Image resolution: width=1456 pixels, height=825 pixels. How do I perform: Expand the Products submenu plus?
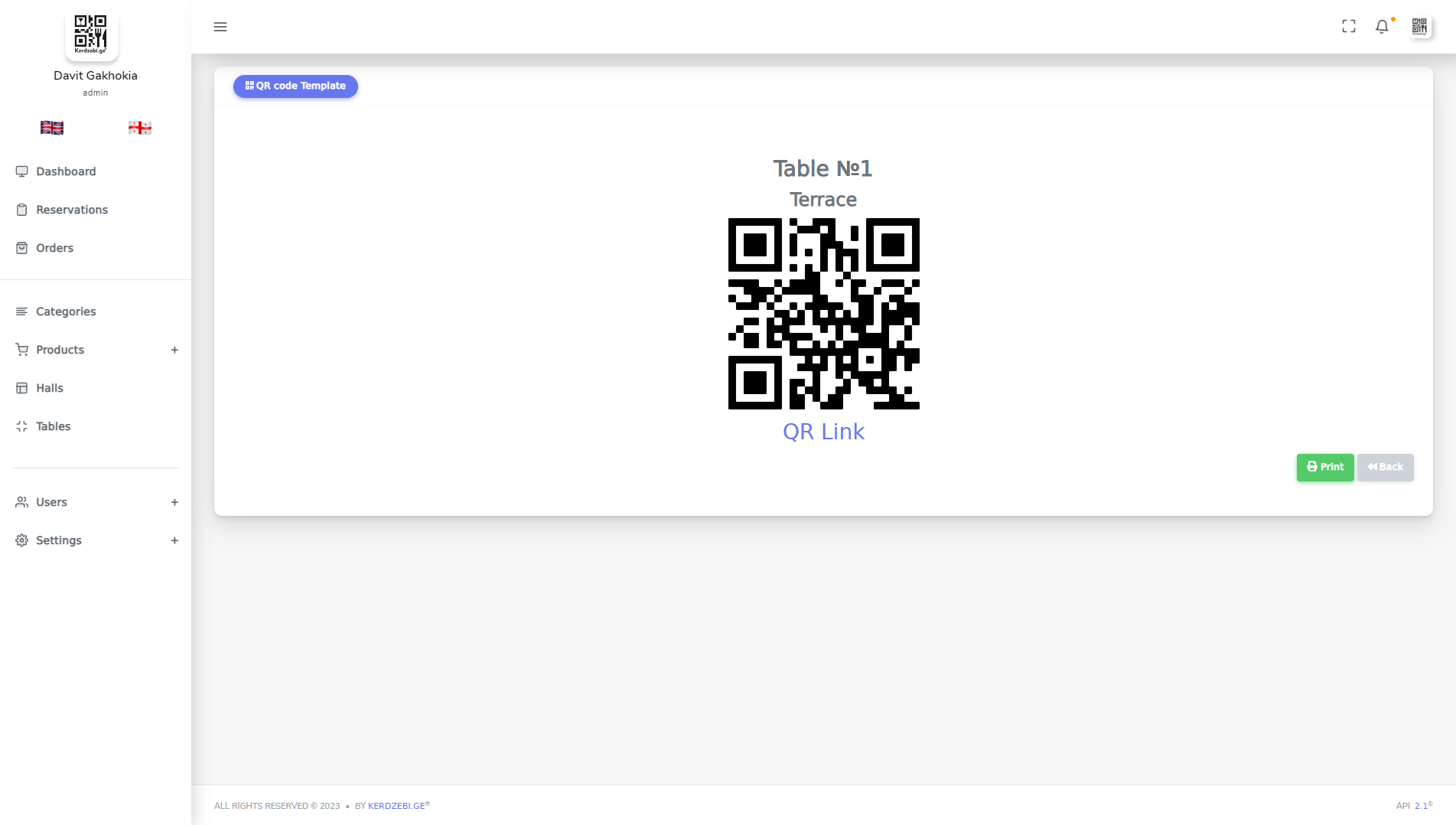pos(174,350)
